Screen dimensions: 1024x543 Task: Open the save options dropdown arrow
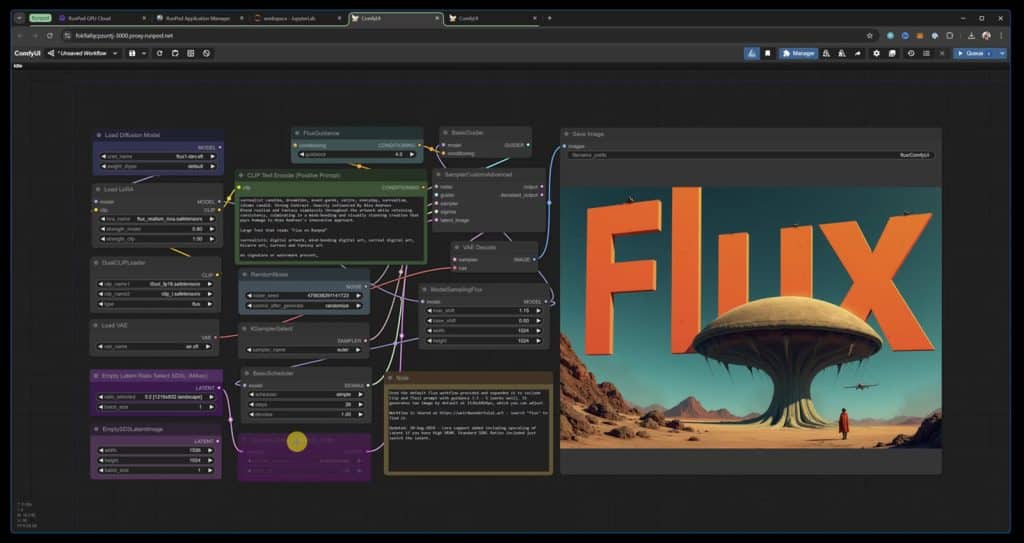point(144,53)
